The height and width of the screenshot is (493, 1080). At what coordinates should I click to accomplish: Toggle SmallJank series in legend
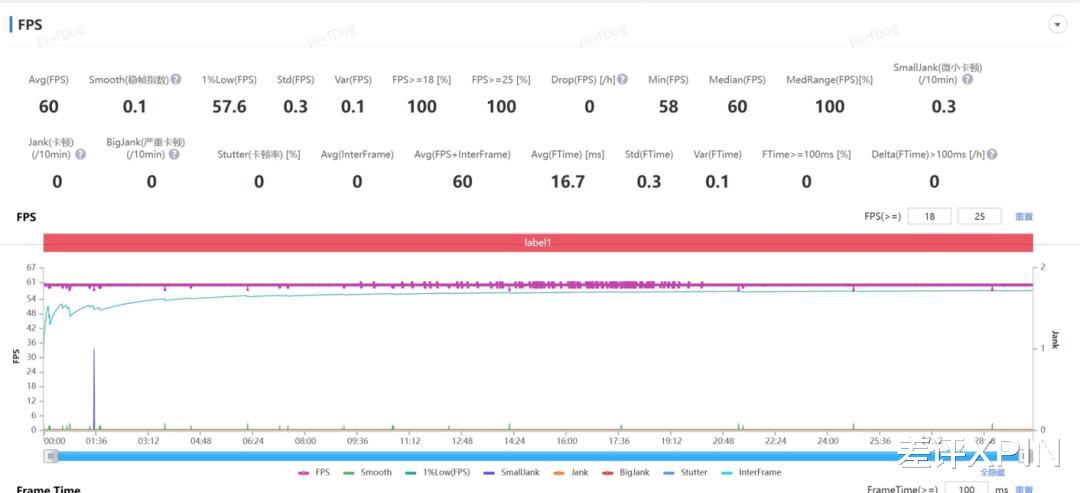pyautogui.click(x=510, y=472)
